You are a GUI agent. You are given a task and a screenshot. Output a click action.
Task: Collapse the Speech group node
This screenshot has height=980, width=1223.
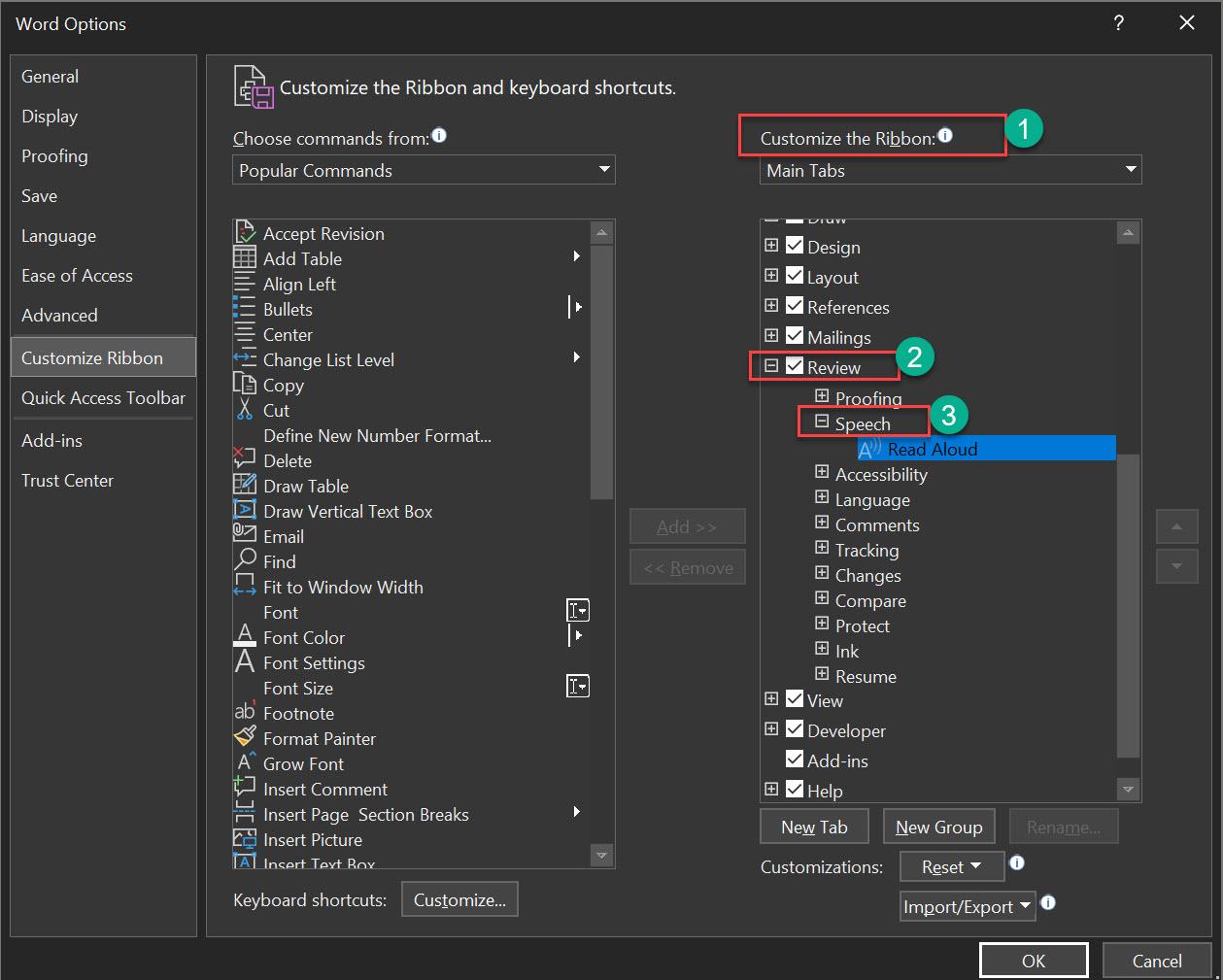point(822,422)
